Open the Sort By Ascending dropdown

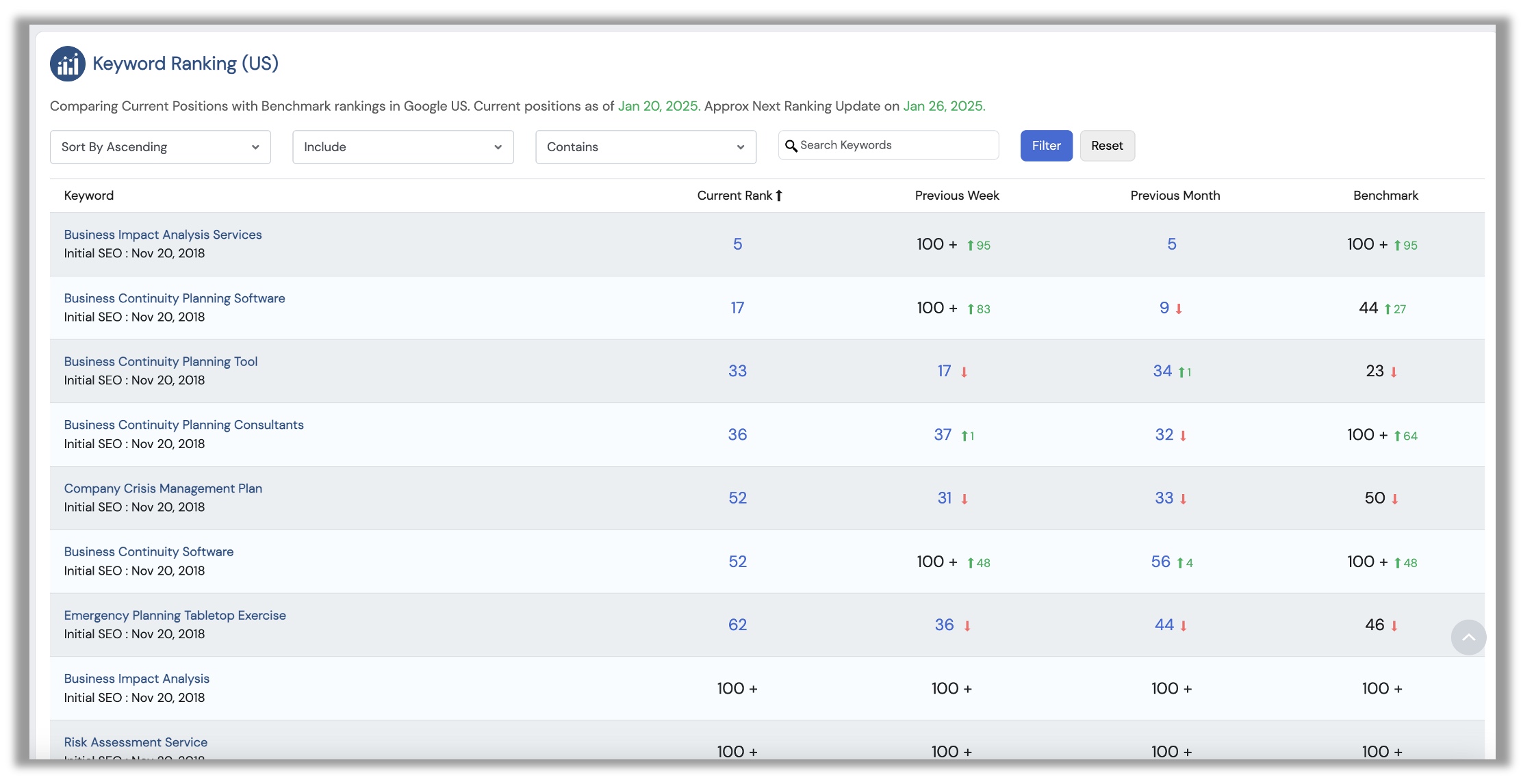(160, 147)
